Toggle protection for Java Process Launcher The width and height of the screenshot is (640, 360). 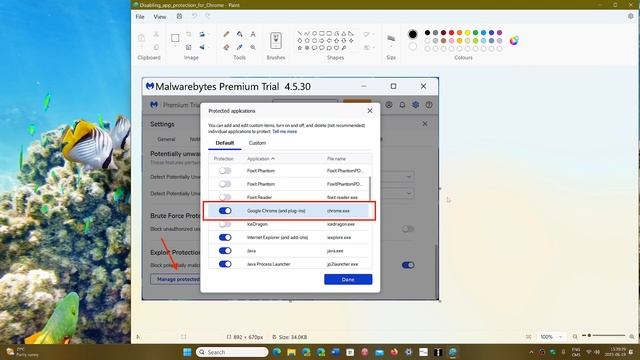(x=225, y=264)
